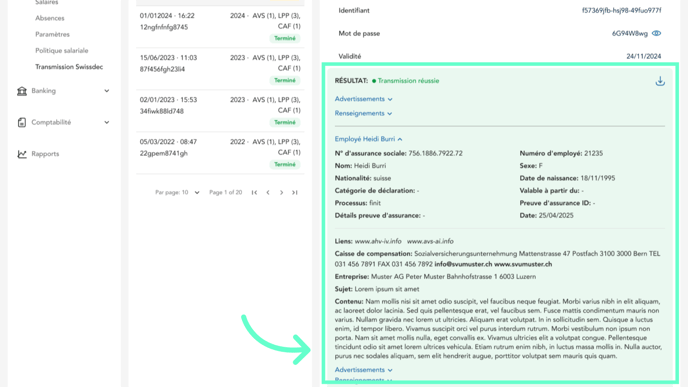This screenshot has height=387, width=688.
Task: Click the Page 1 of 20 indicator
Action: pos(226,193)
